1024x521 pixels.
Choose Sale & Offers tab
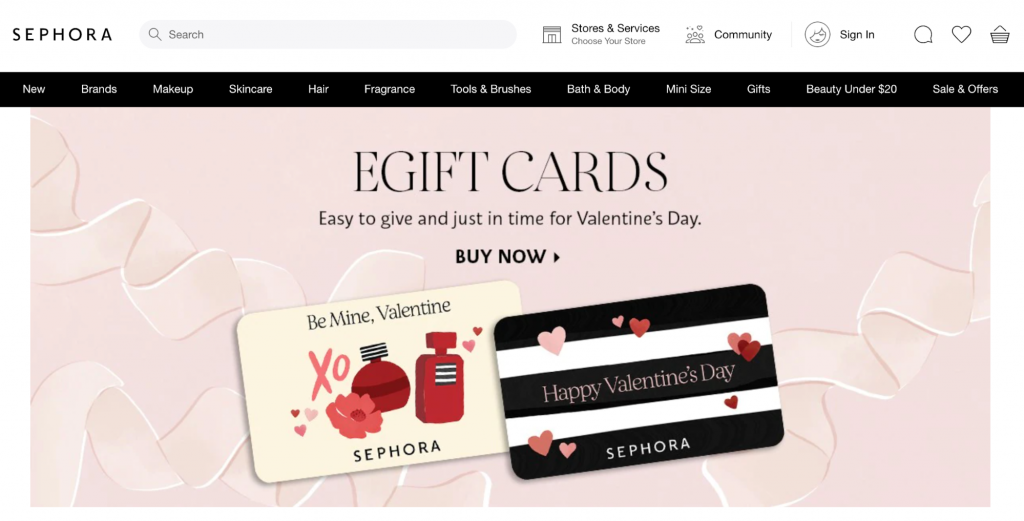(965, 89)
